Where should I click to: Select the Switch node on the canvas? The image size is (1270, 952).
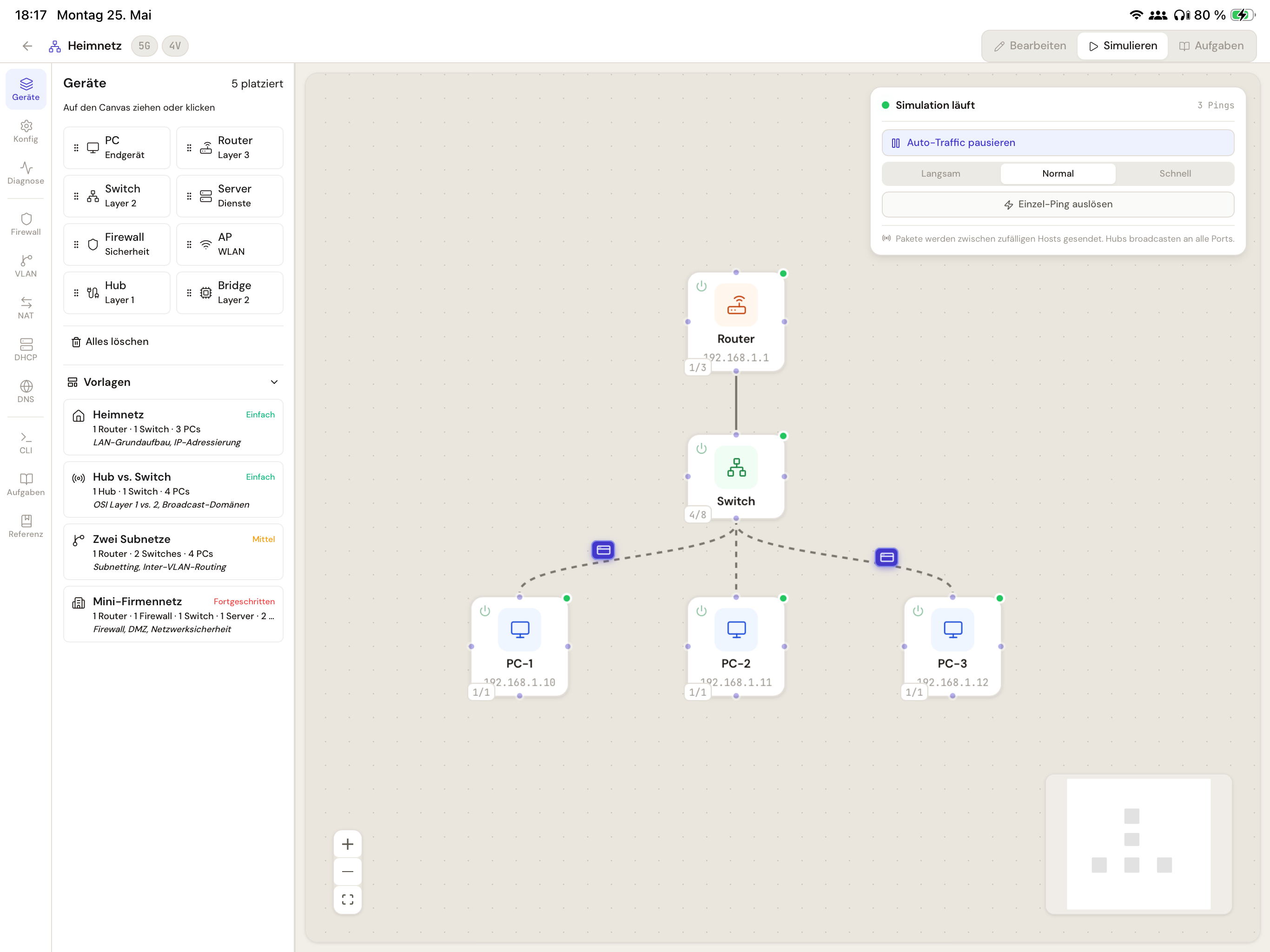[x=736, y=476]
